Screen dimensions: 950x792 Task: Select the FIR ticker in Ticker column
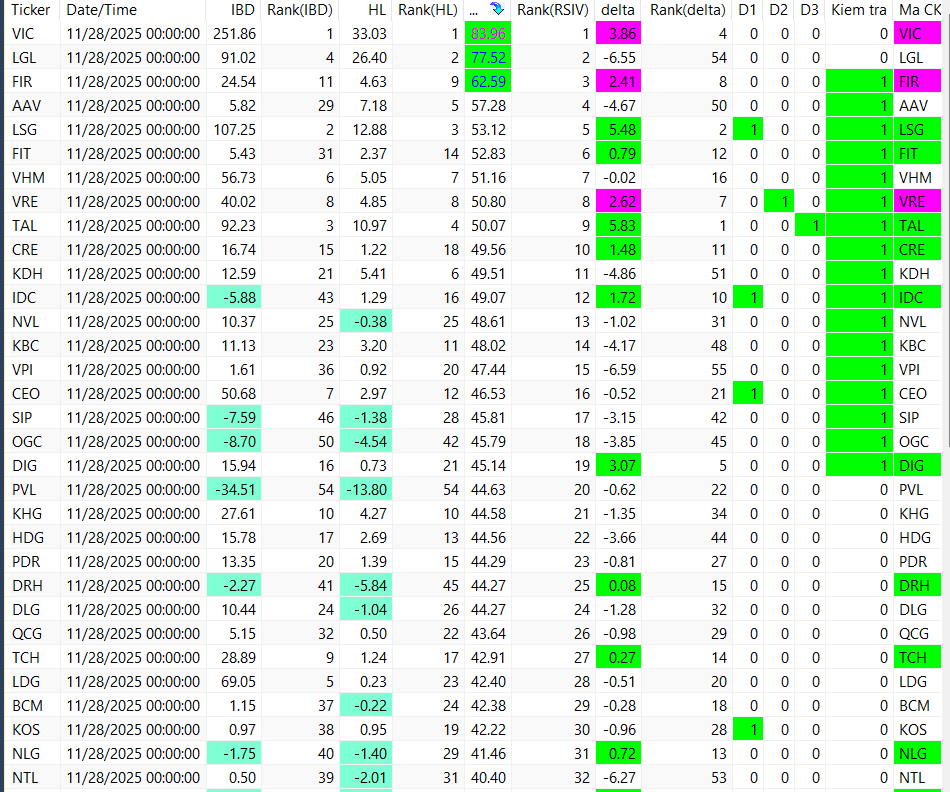click(x=22, y=82)
